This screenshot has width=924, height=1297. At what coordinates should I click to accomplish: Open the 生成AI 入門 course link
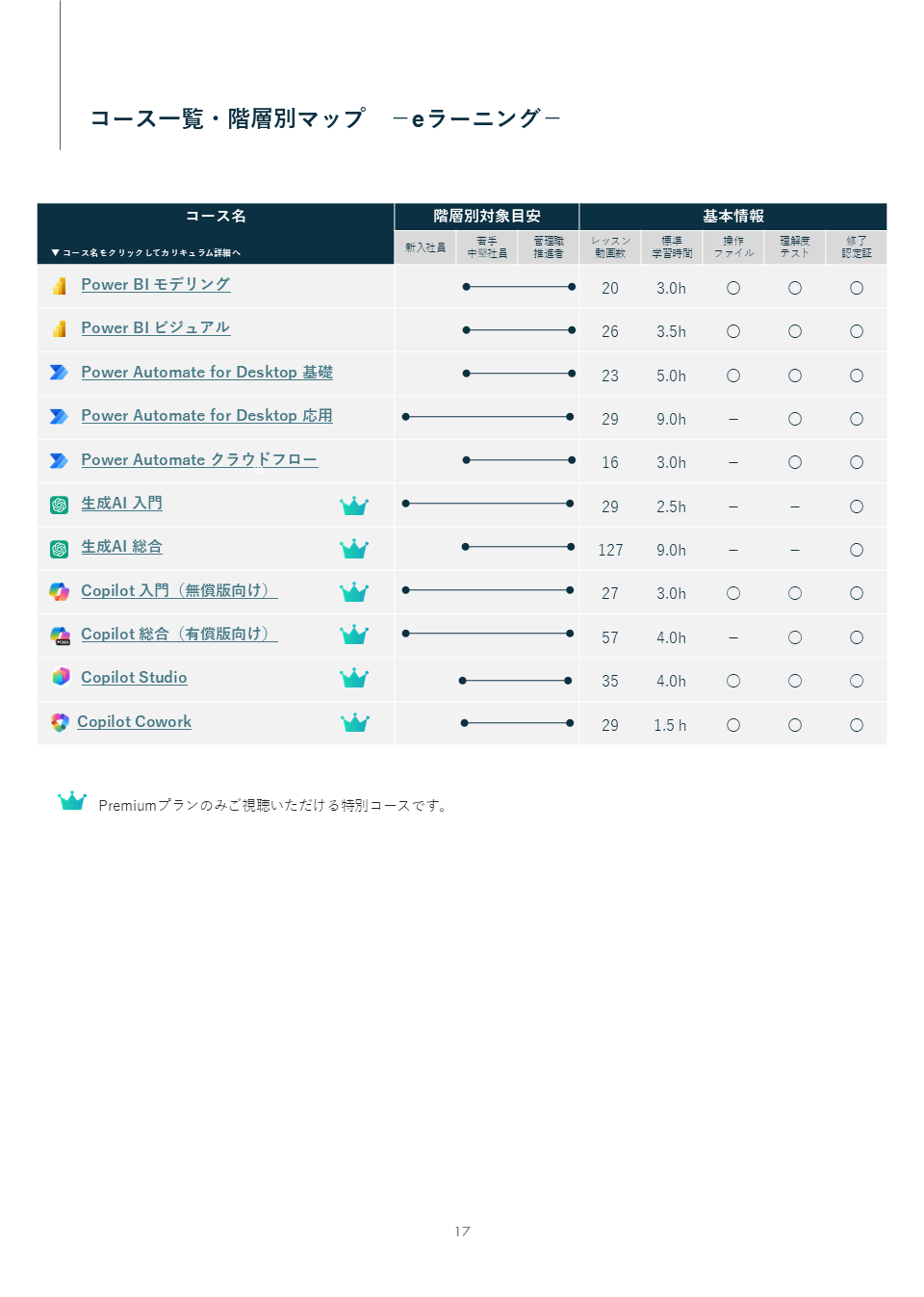coord(121,504)
